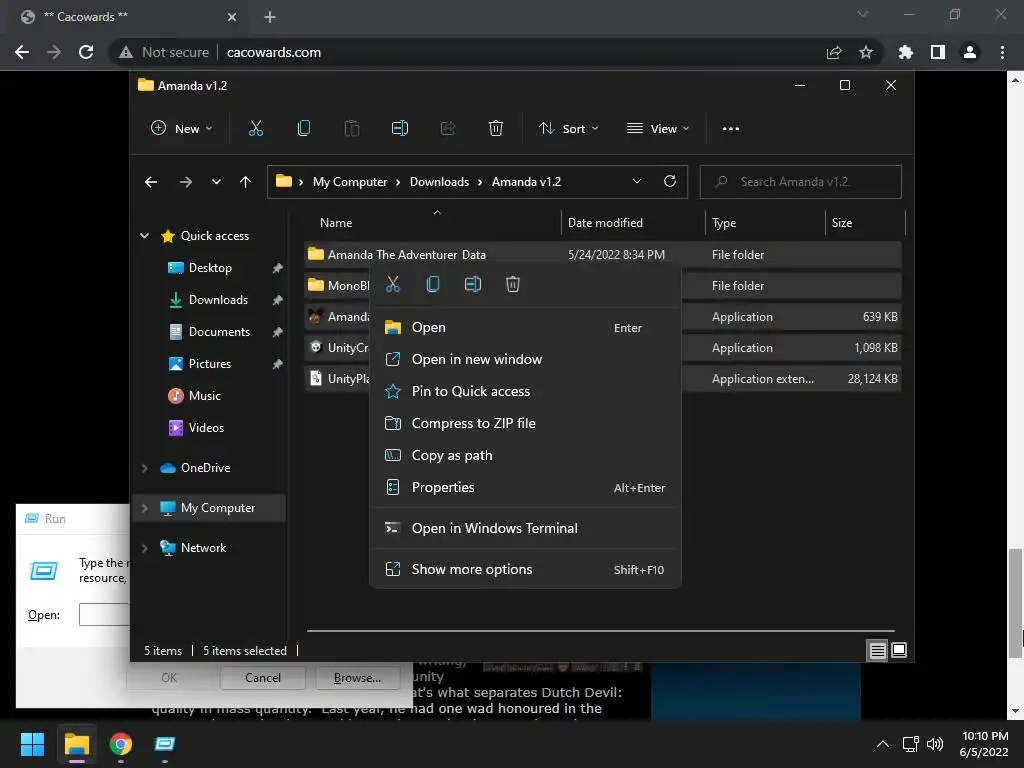The image size is (1024, 768).
Task: Click Run app icon in taskbar
Action: 165,744
